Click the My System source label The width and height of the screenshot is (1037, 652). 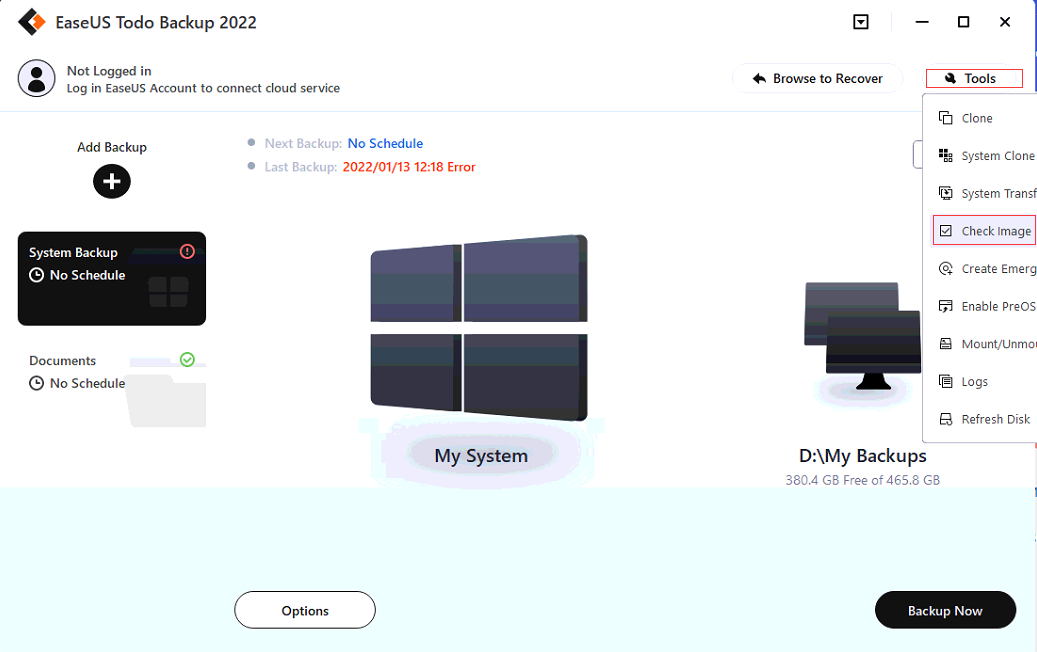[481, 456]
